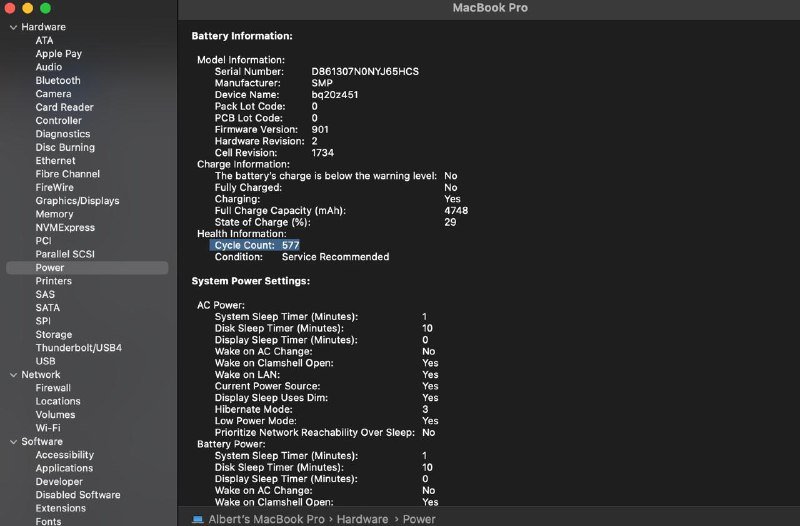Viewport: 800px width, 526px height.
Task: Click the laptop icon in the path bar
Action: 198,519
